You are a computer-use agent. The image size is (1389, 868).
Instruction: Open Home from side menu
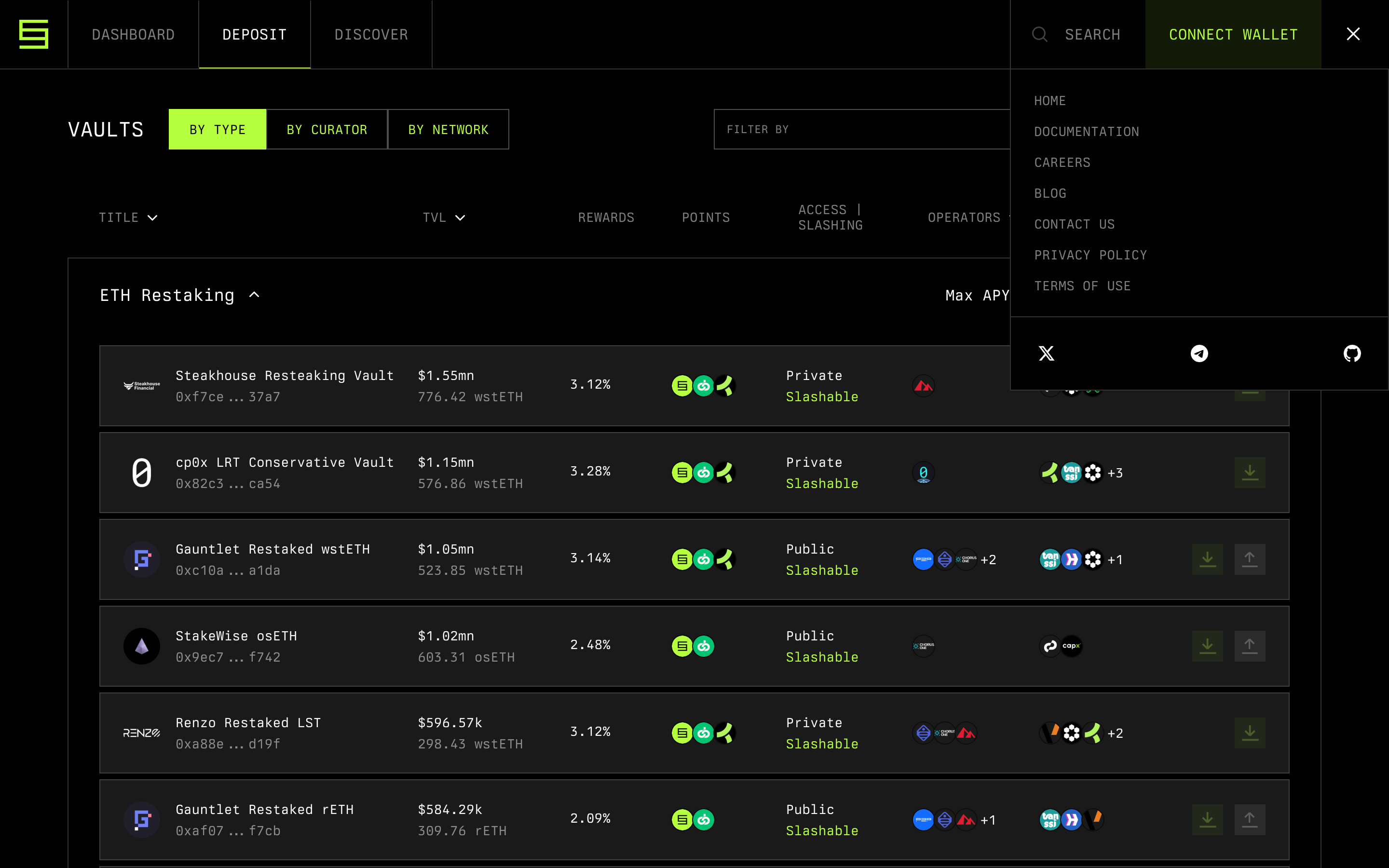click(x=1050, y=101)
